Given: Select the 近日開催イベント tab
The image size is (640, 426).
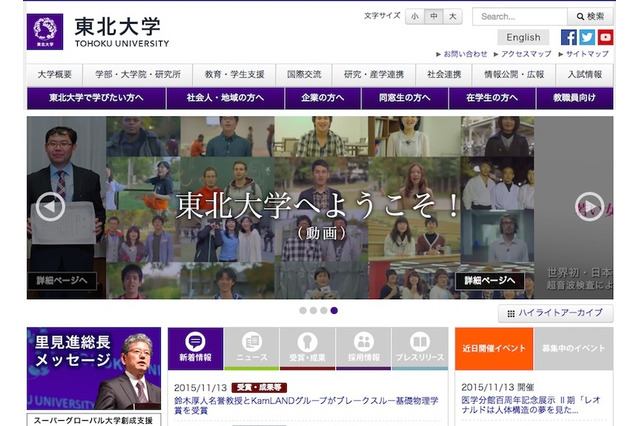Looking at the screenshot, I should point(494,348).
